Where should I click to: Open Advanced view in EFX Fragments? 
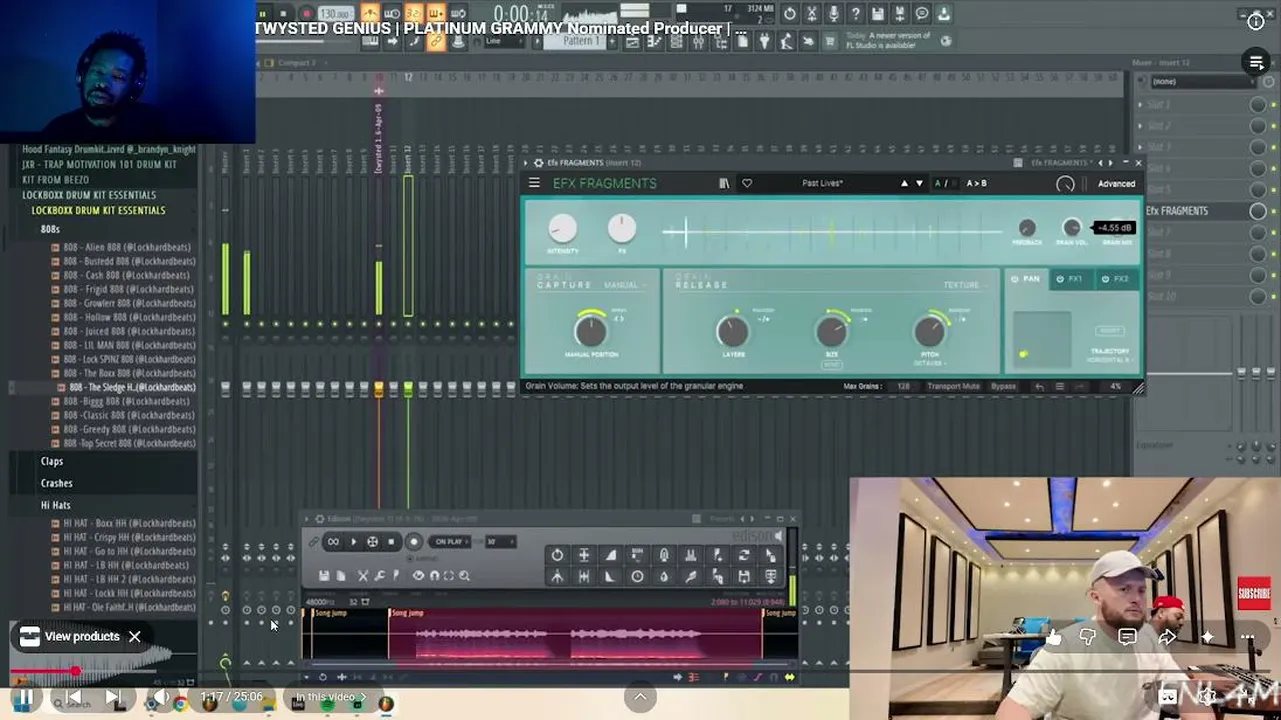click(1116, 184)
